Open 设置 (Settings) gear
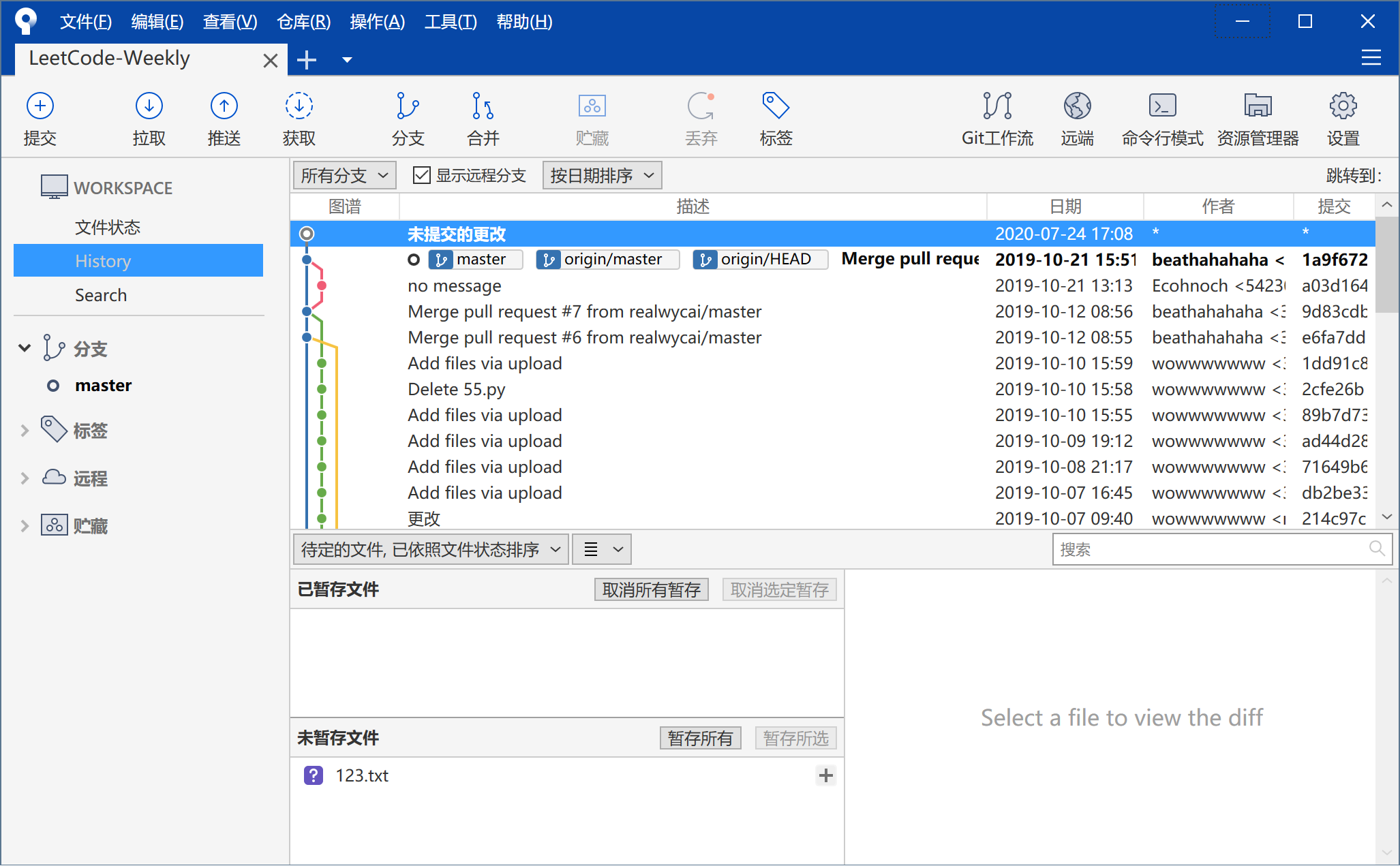 tap(1343, 119)
